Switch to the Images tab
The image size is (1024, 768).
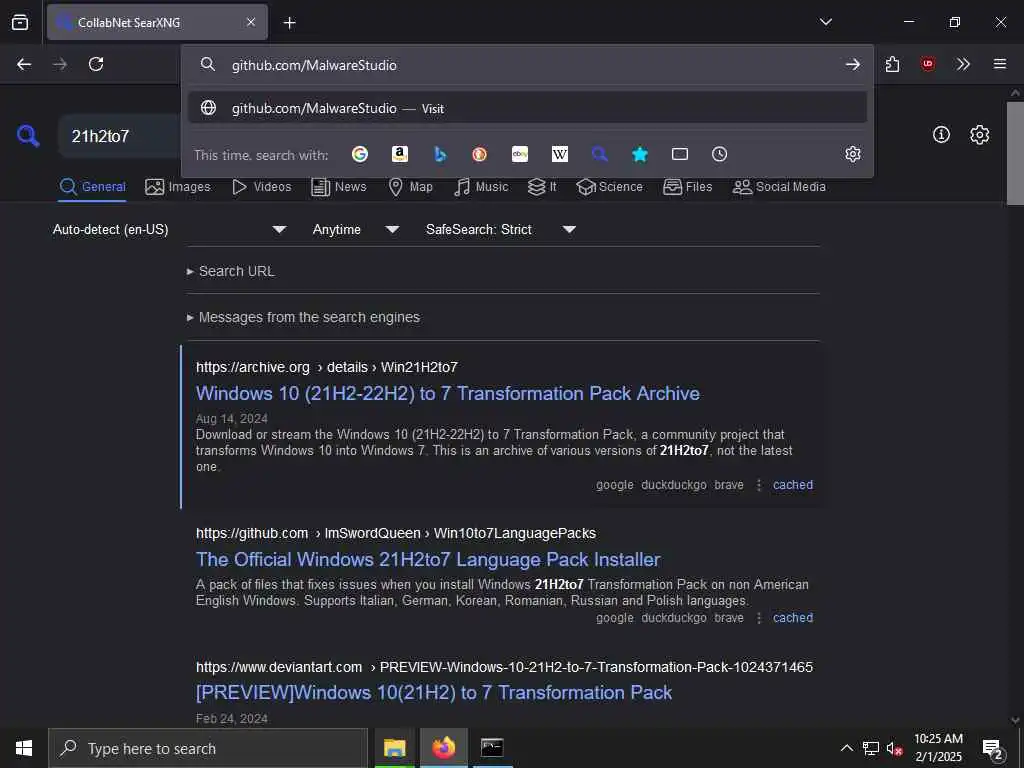coord(178,187)
